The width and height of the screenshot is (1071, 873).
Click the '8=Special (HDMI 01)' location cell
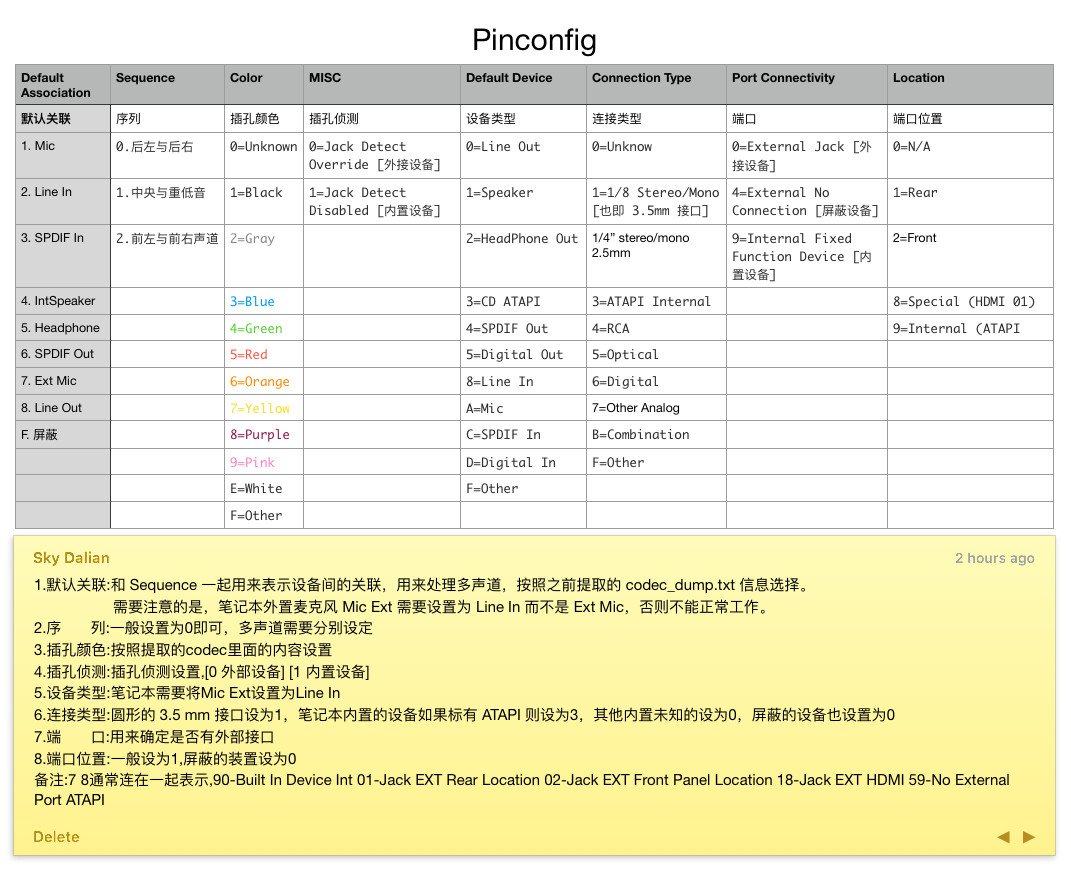click(971, 301)
